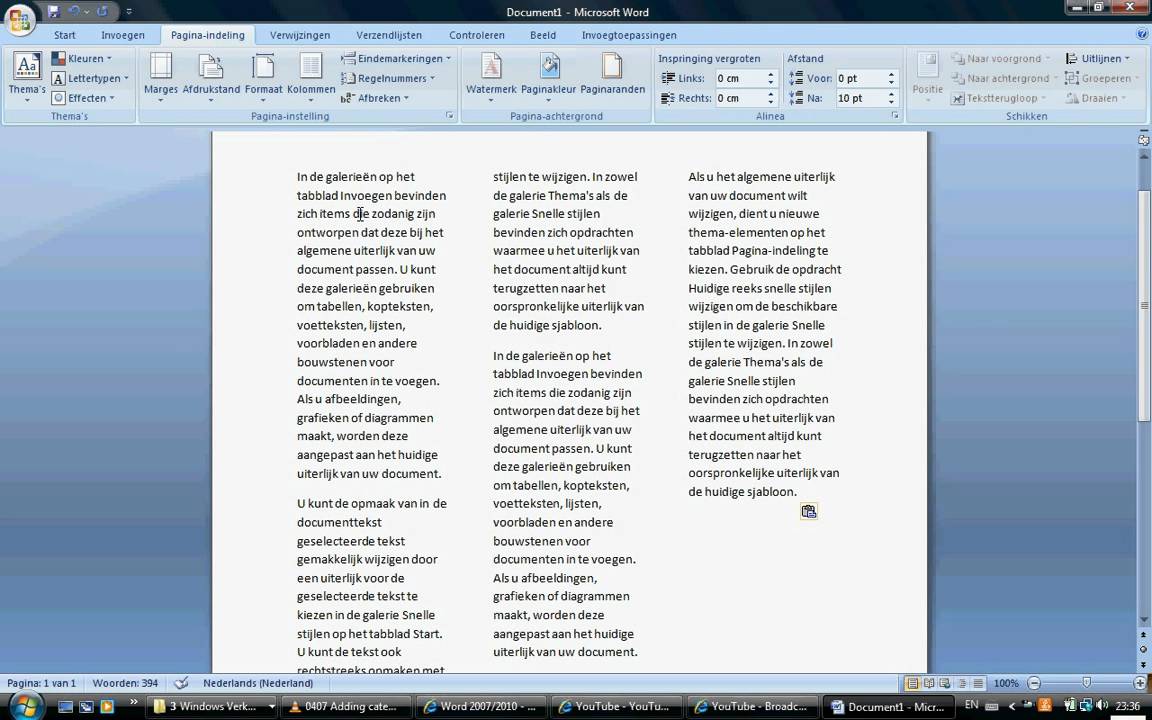
Task: Switch to the Controleren tab
Action: (477, 35)
